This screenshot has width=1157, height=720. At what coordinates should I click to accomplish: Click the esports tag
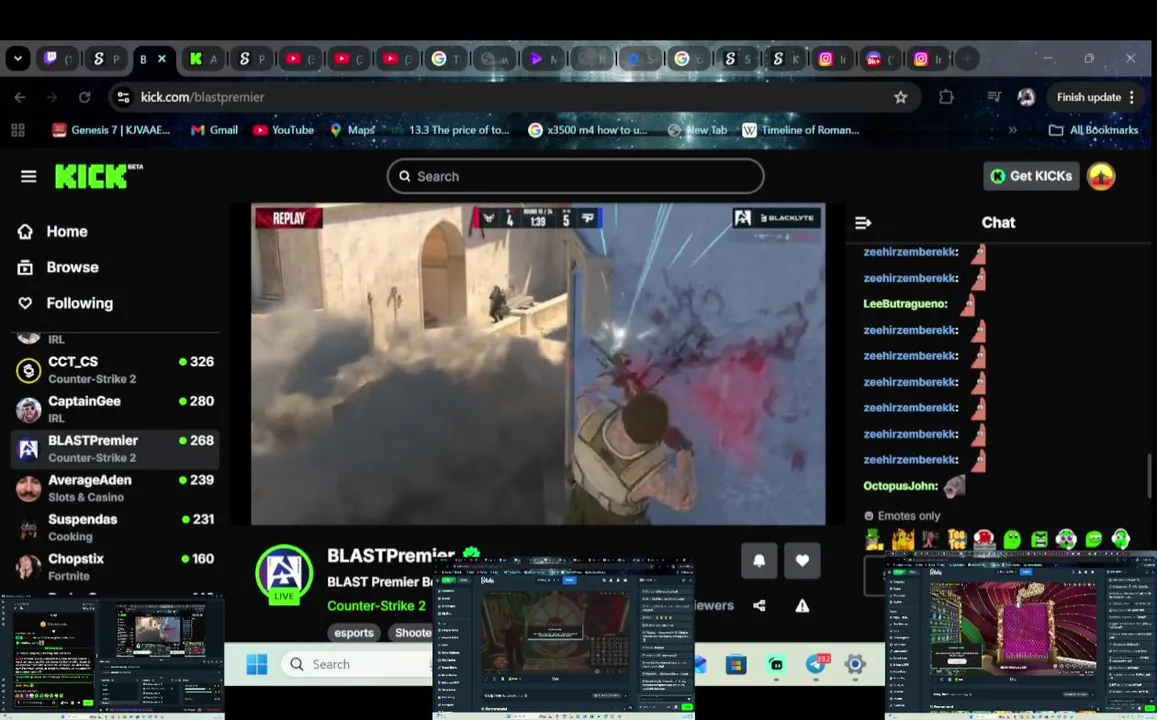point(353,633)
